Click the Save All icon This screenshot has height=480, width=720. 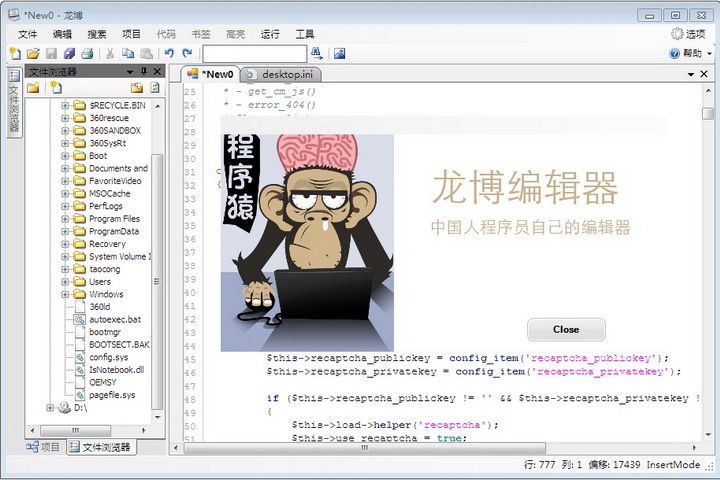(x=69, y=53)
